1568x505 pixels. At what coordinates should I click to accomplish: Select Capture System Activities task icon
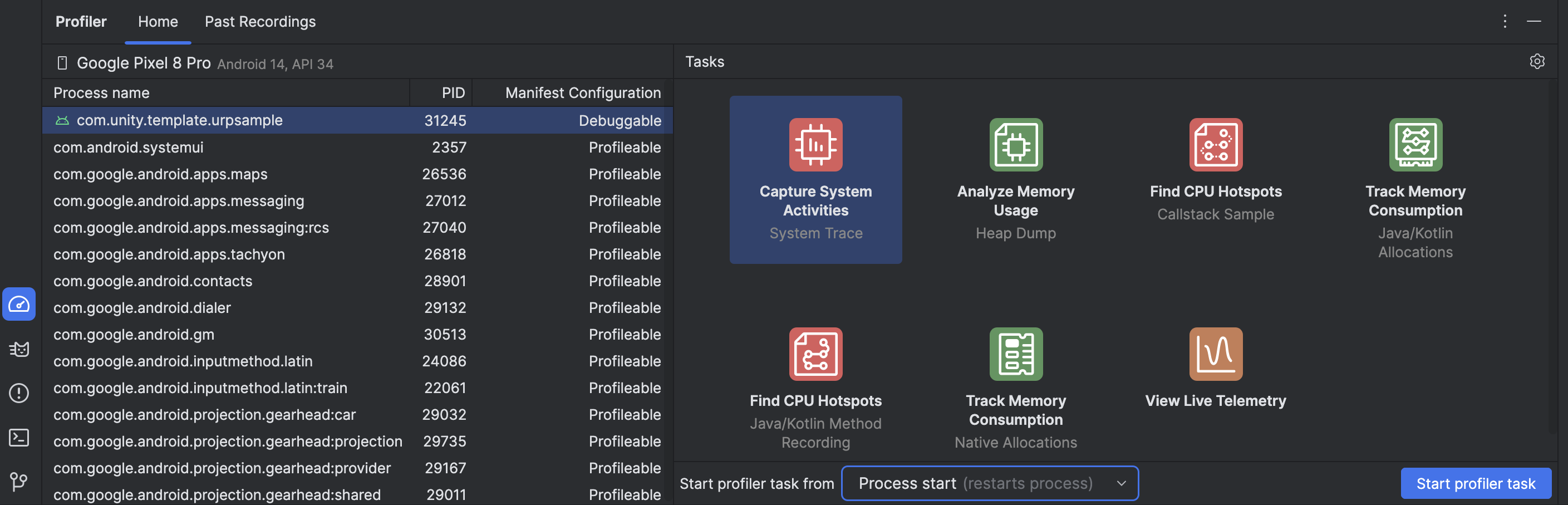[815, 144]
